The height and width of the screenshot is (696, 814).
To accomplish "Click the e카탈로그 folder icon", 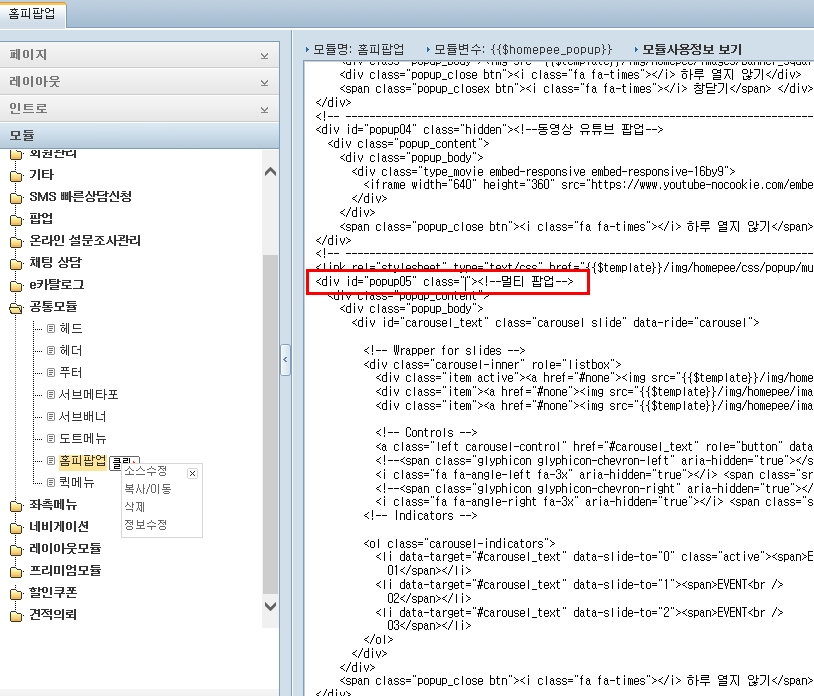I will pos(17,285).
